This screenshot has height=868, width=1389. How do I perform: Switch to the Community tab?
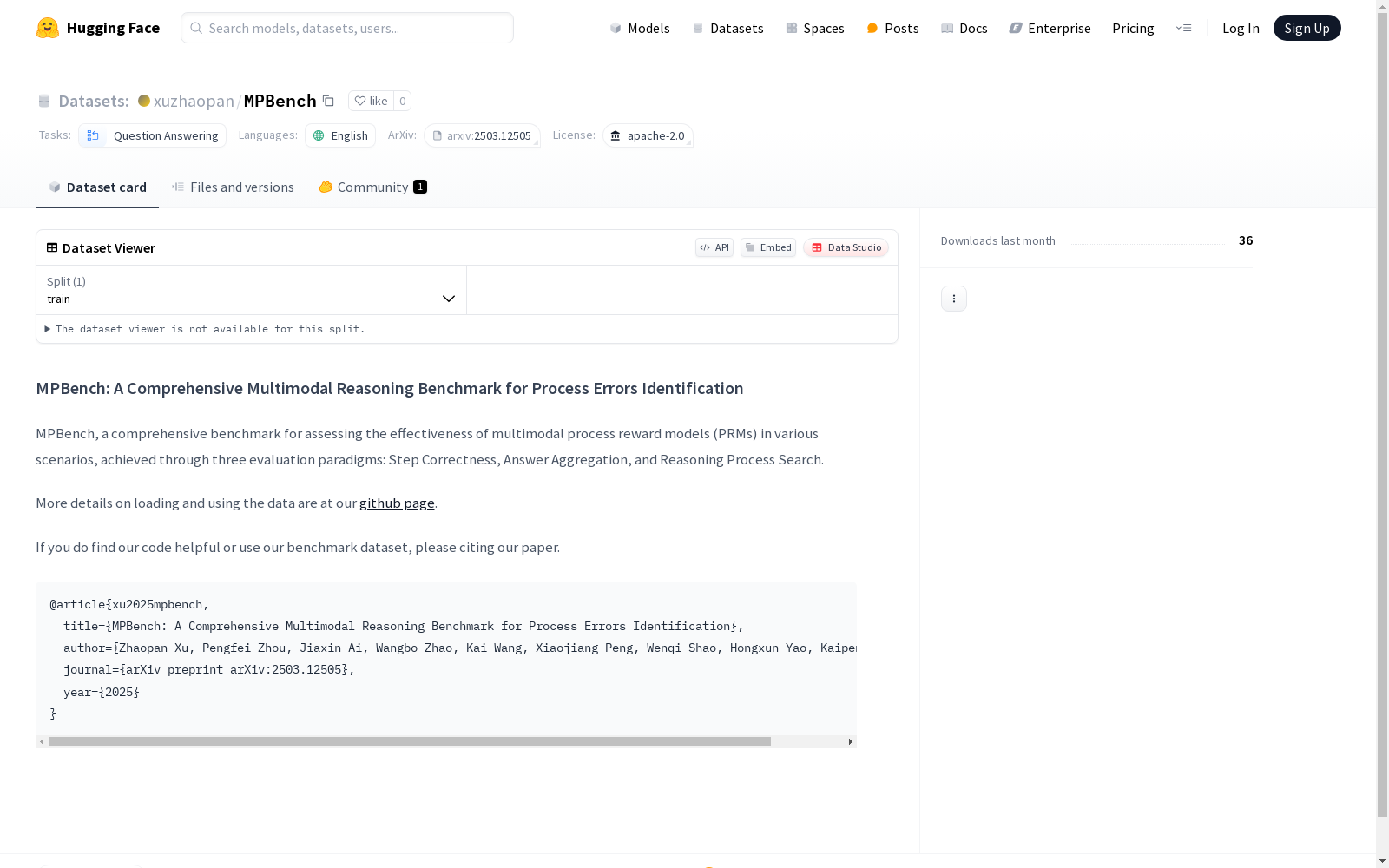[x=373, y=187]
